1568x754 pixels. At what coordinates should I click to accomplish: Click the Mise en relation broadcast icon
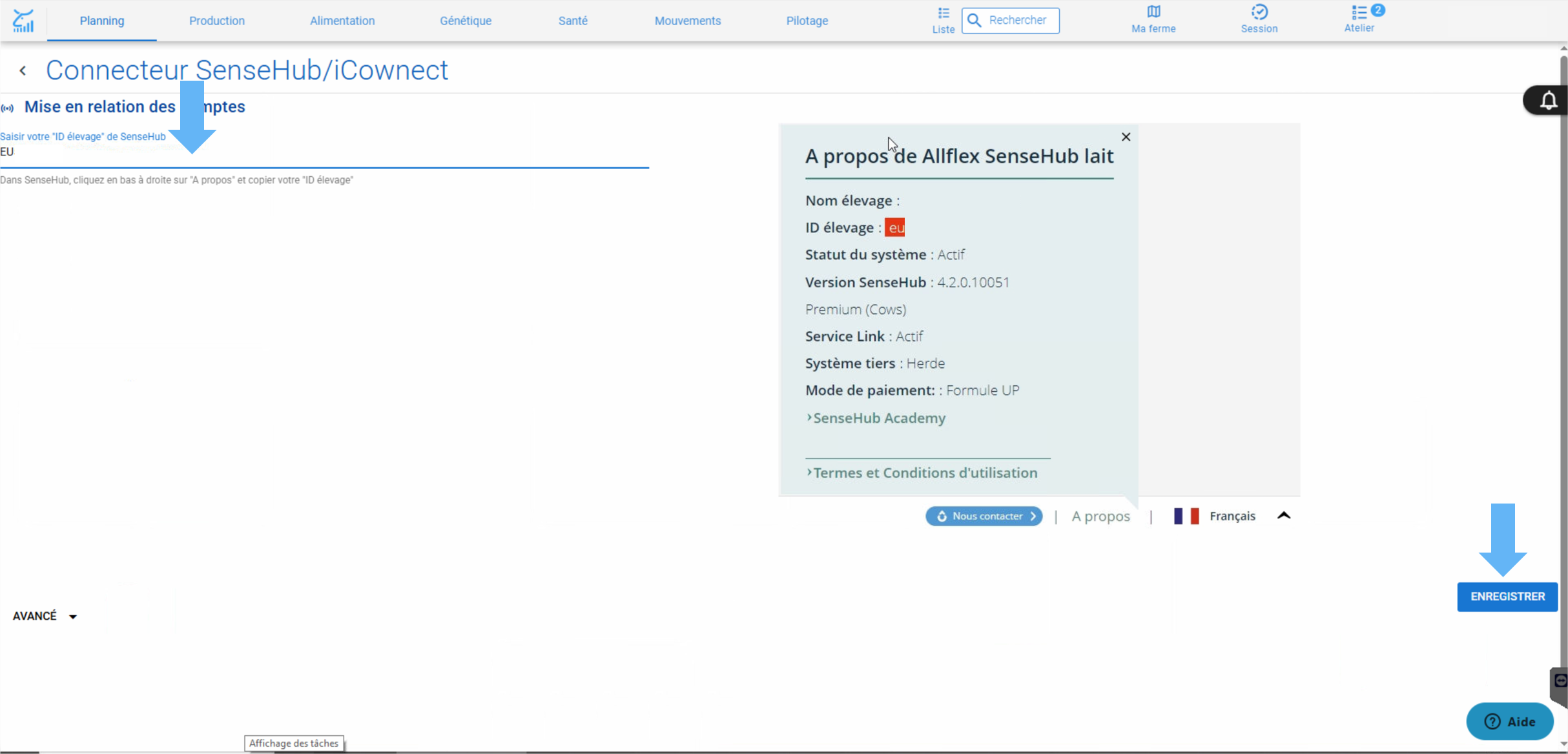8,108
